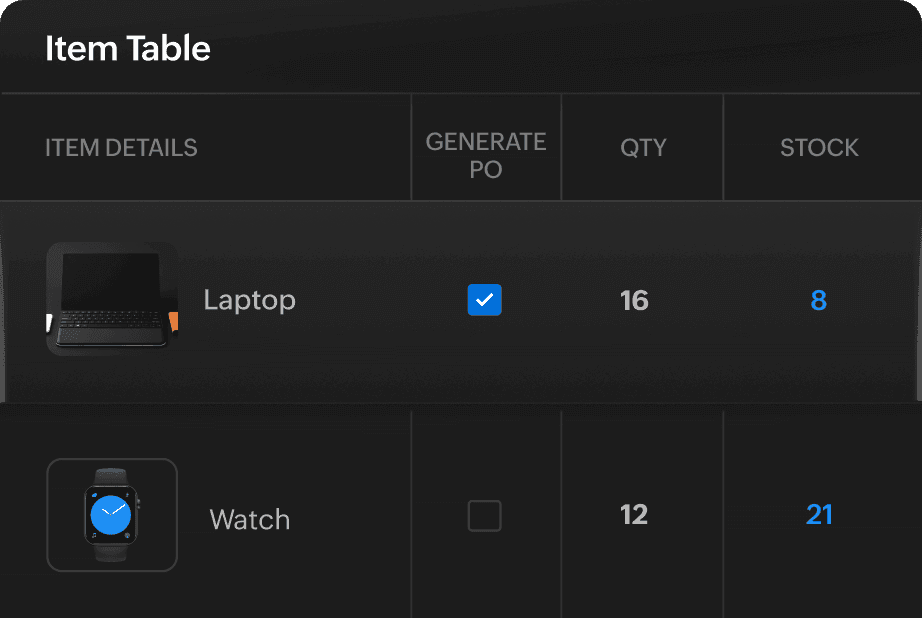
Task: Click the blue watch face dial
Action: (111, 515)
